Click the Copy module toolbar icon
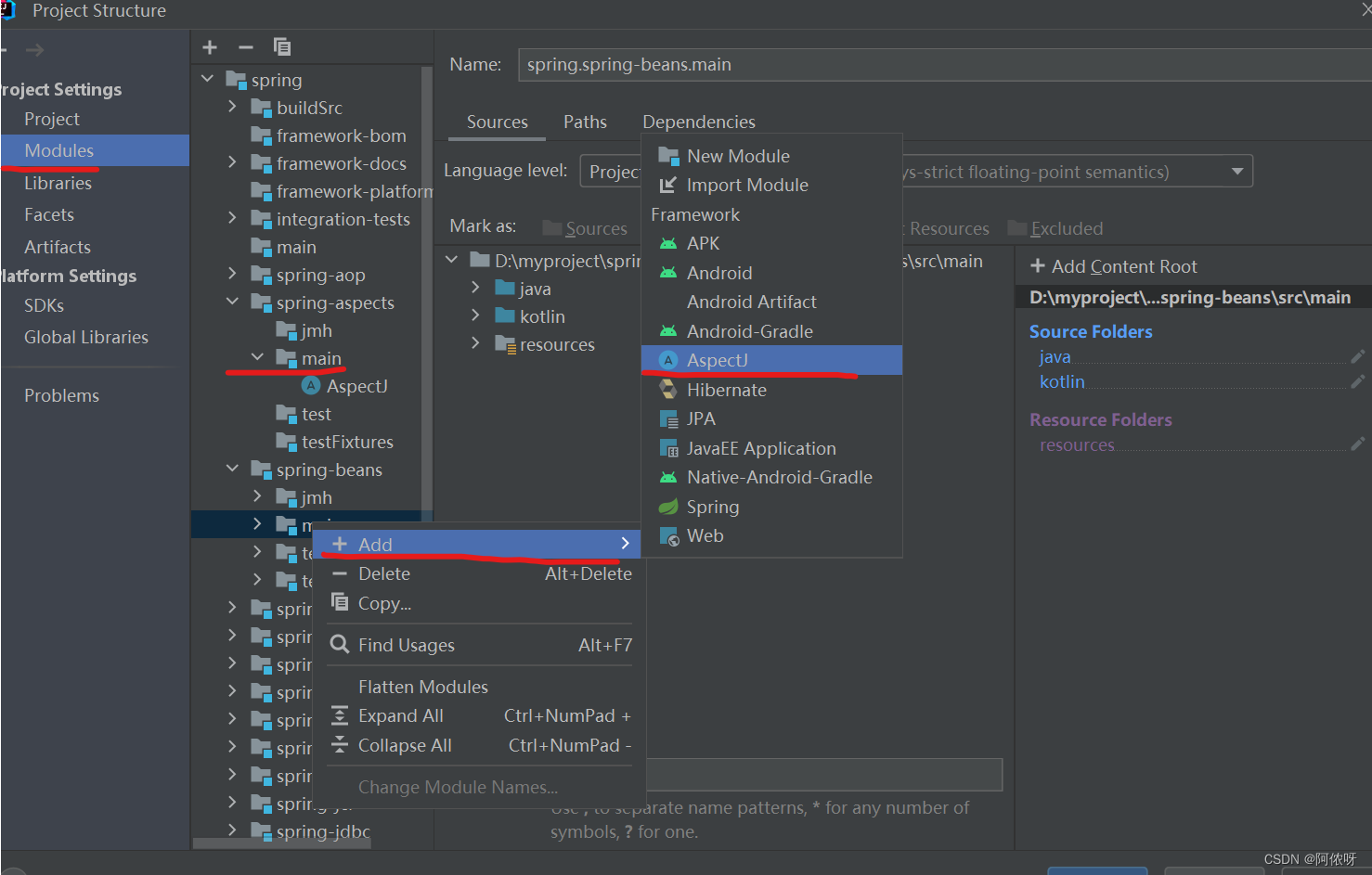This screenshot has width=1372, height=875. (x=281, y=46)
